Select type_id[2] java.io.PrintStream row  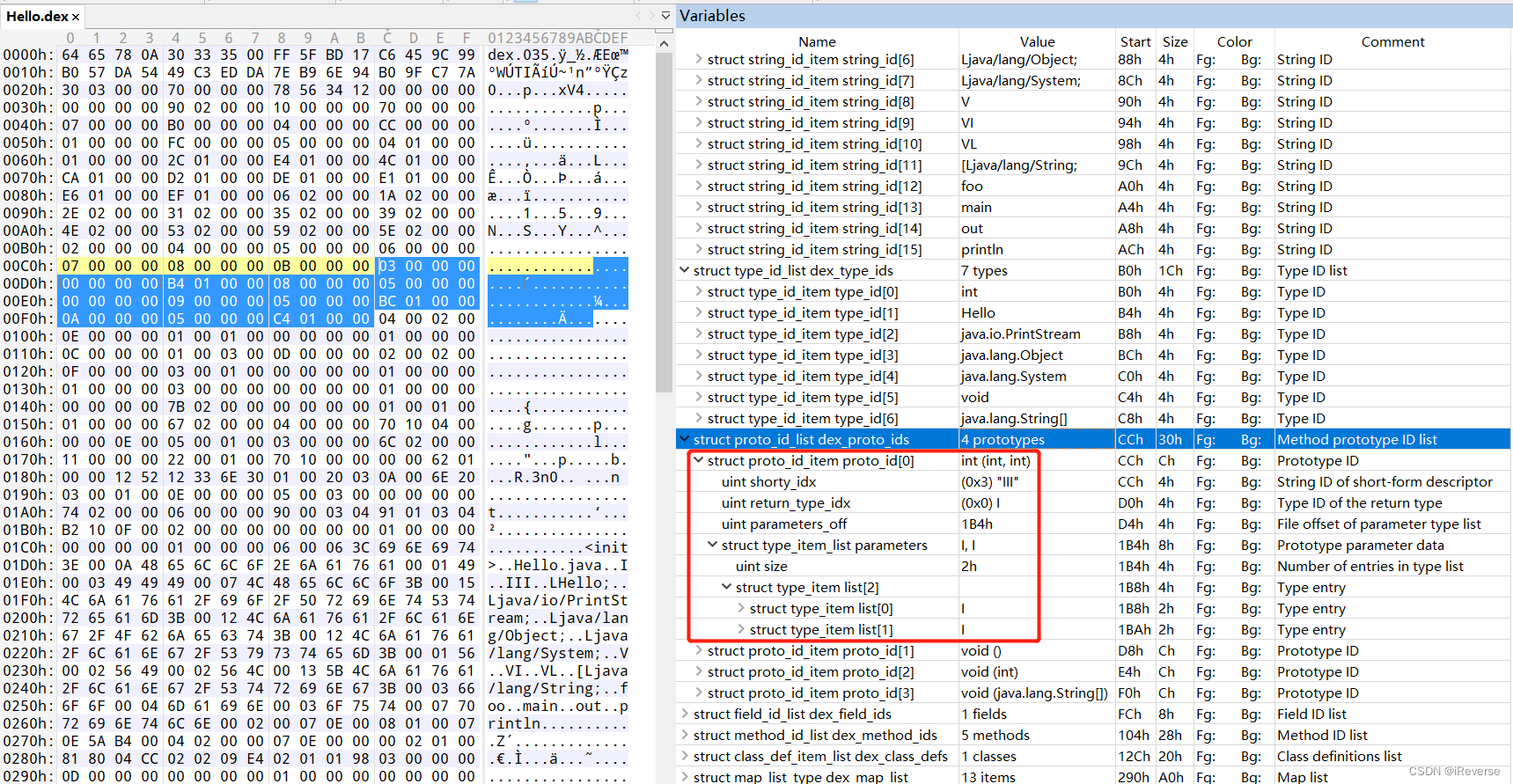point(1094,333)
